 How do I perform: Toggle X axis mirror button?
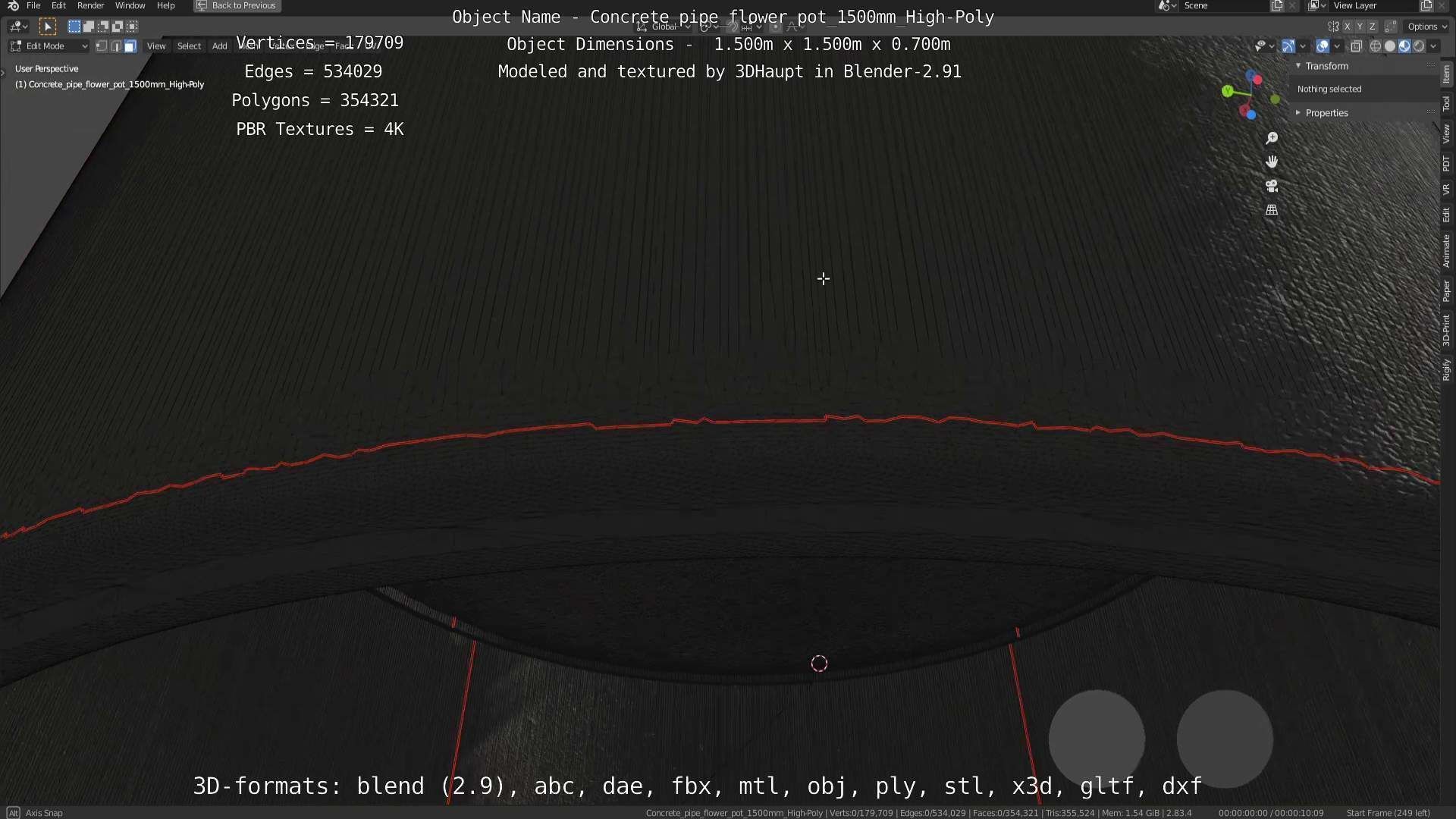point(1347,27)
